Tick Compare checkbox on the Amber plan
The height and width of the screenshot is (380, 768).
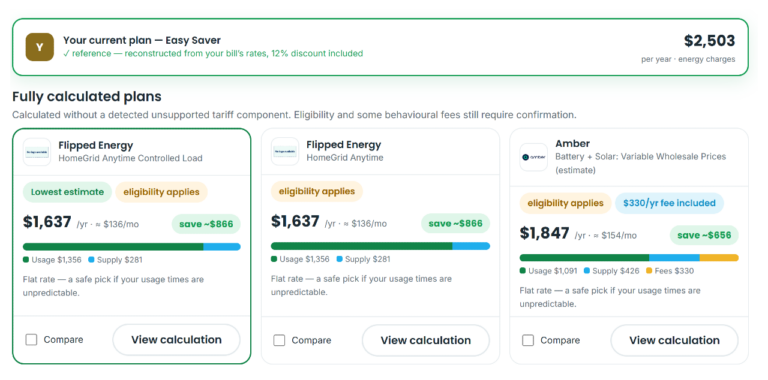(x=528, y=340)
